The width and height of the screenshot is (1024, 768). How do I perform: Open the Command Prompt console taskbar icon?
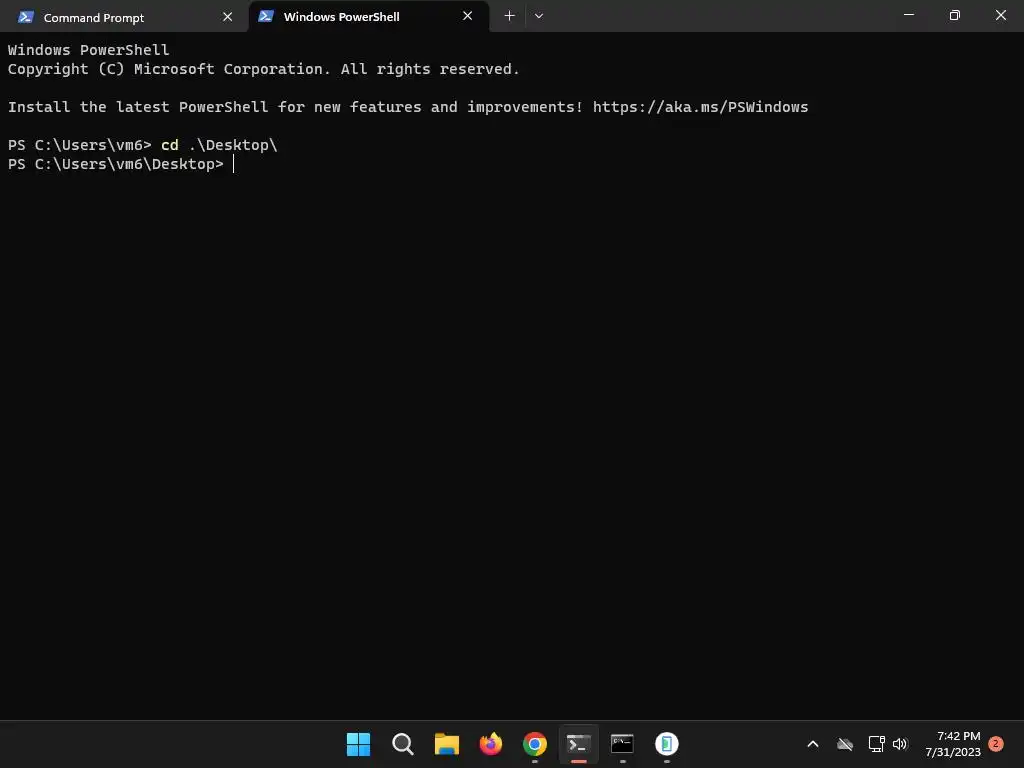(x=622, y=744)
